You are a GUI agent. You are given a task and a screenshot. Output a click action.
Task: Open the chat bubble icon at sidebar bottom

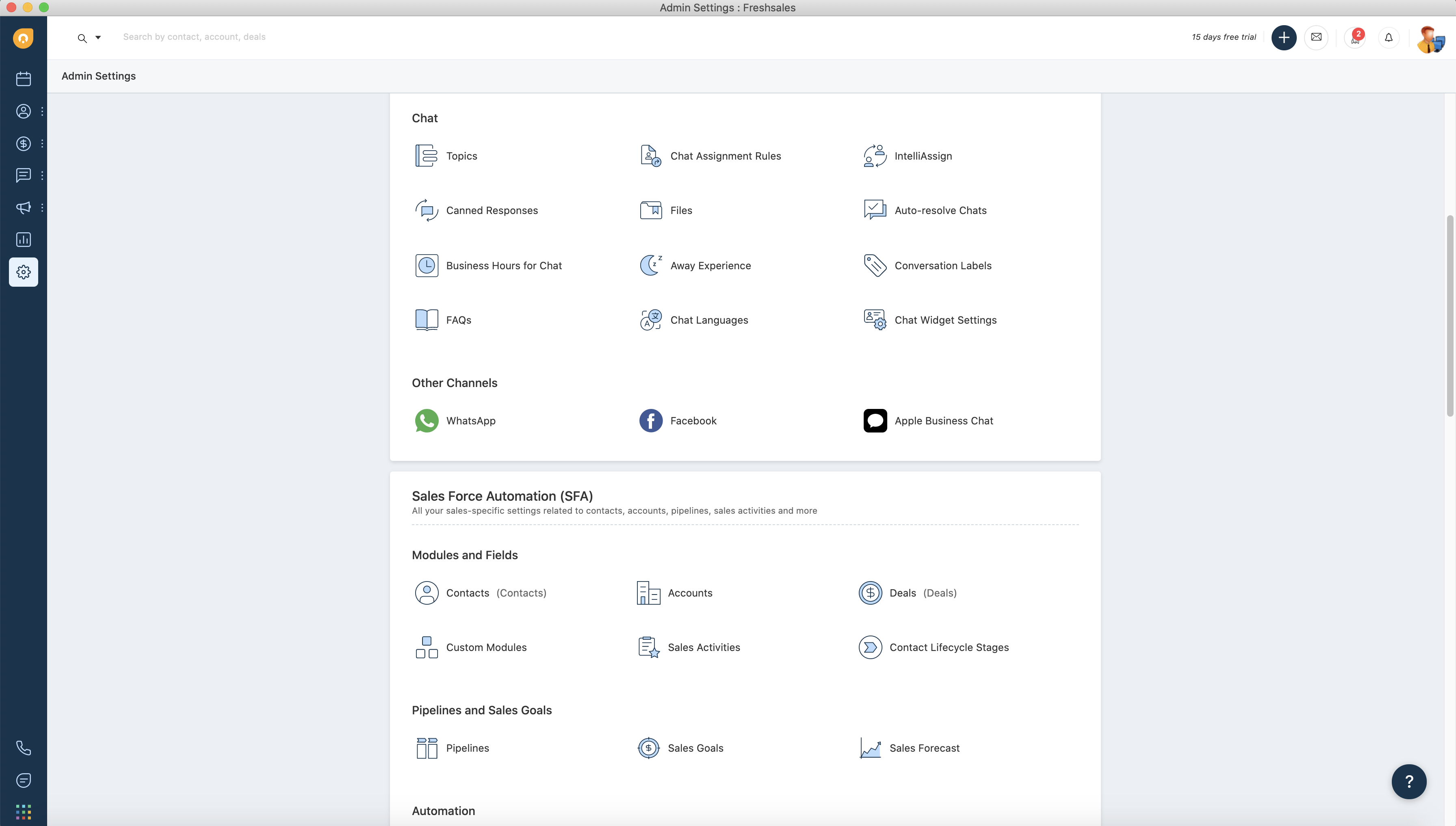23,780
